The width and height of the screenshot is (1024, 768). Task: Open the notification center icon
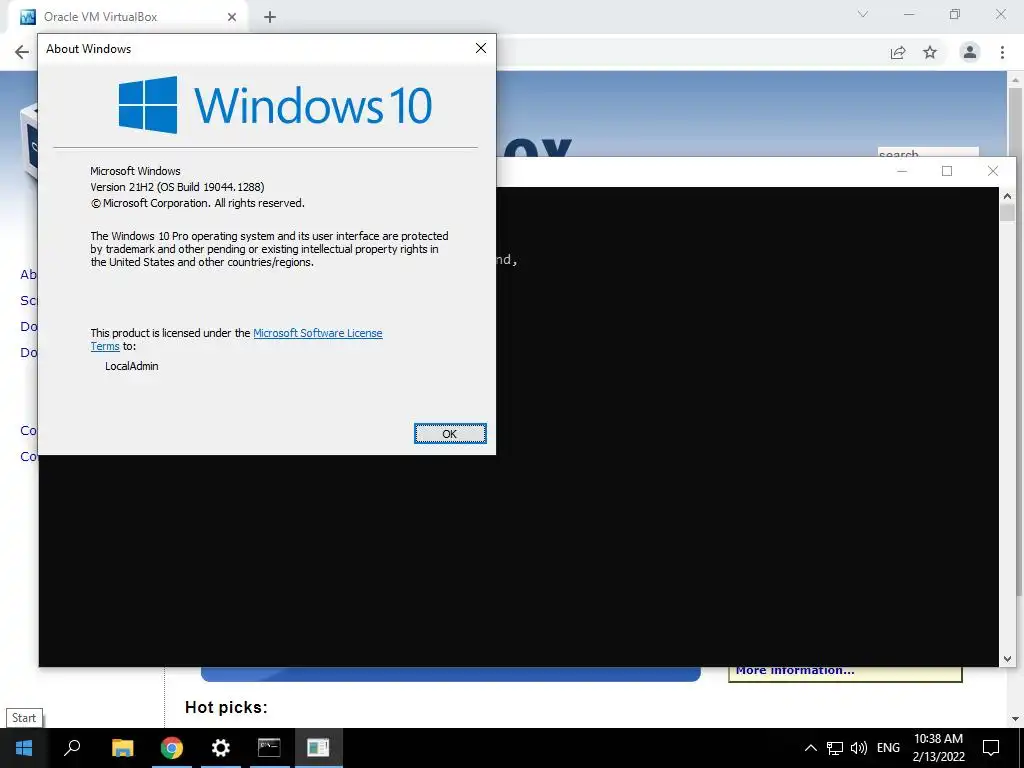[991, 748]
